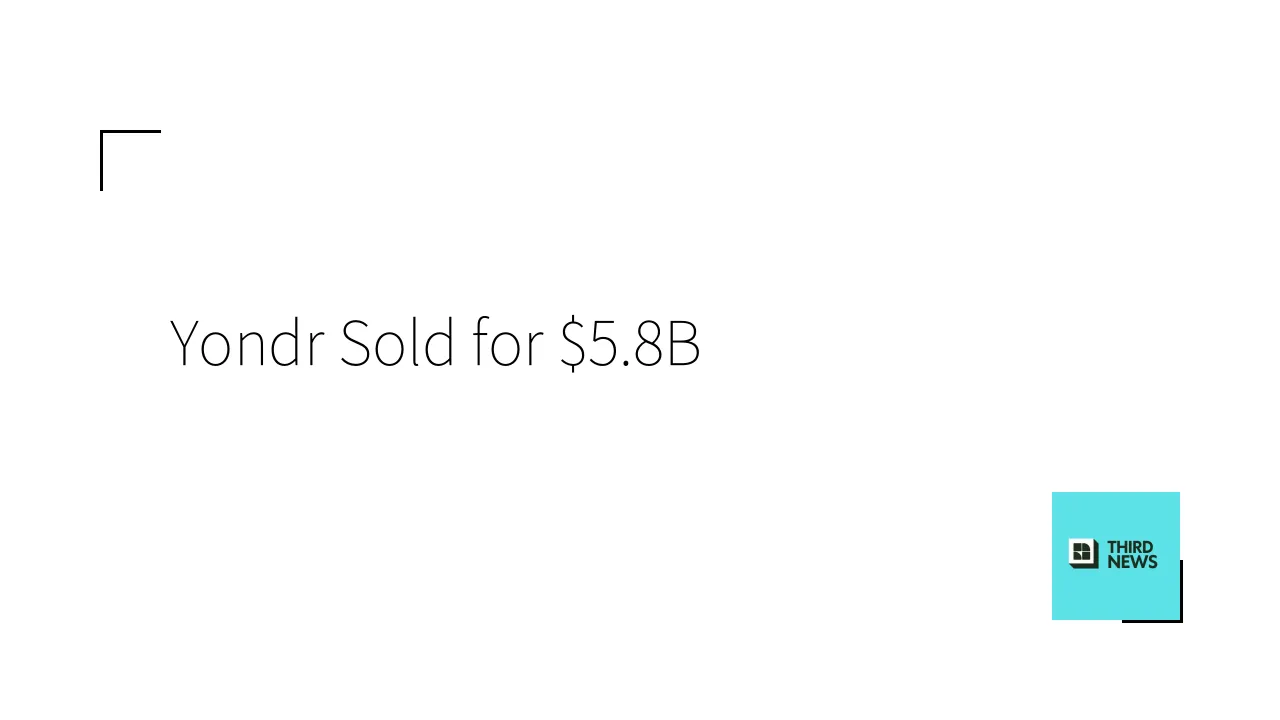Screen dimensions: 1280x720
Task: Click the digit "8" in the headline
Action: click(648, 343)
